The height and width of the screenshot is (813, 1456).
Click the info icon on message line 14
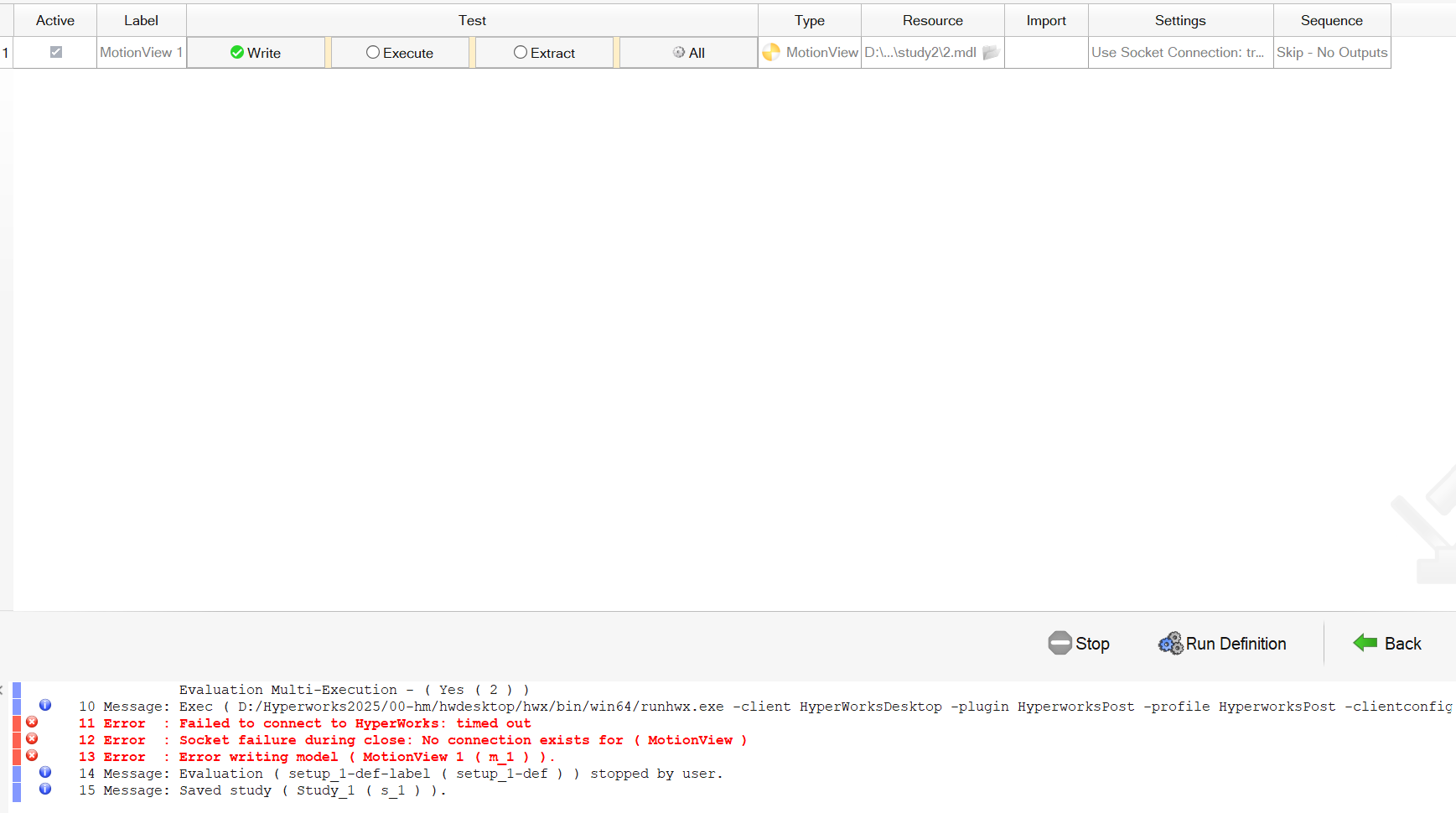click(45, 772)
